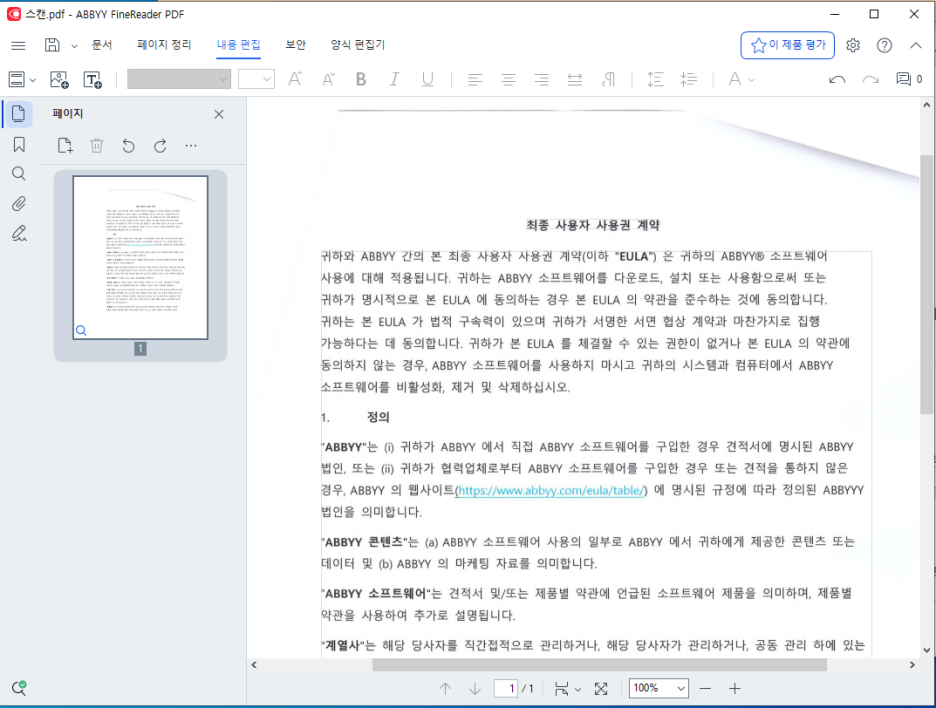The height and width of the screenshot is (708, 936).
Task: Open the attachments paperclip panel
Action: 19,204
